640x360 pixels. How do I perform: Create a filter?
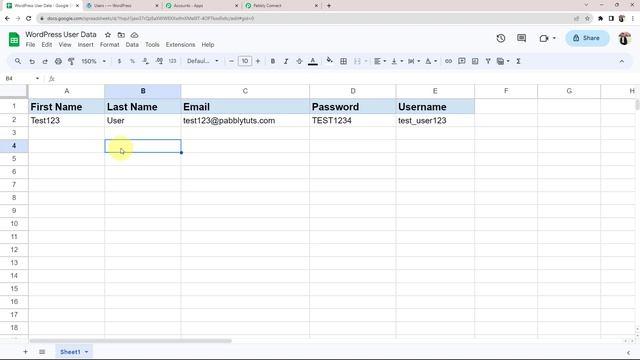point(488,61)
